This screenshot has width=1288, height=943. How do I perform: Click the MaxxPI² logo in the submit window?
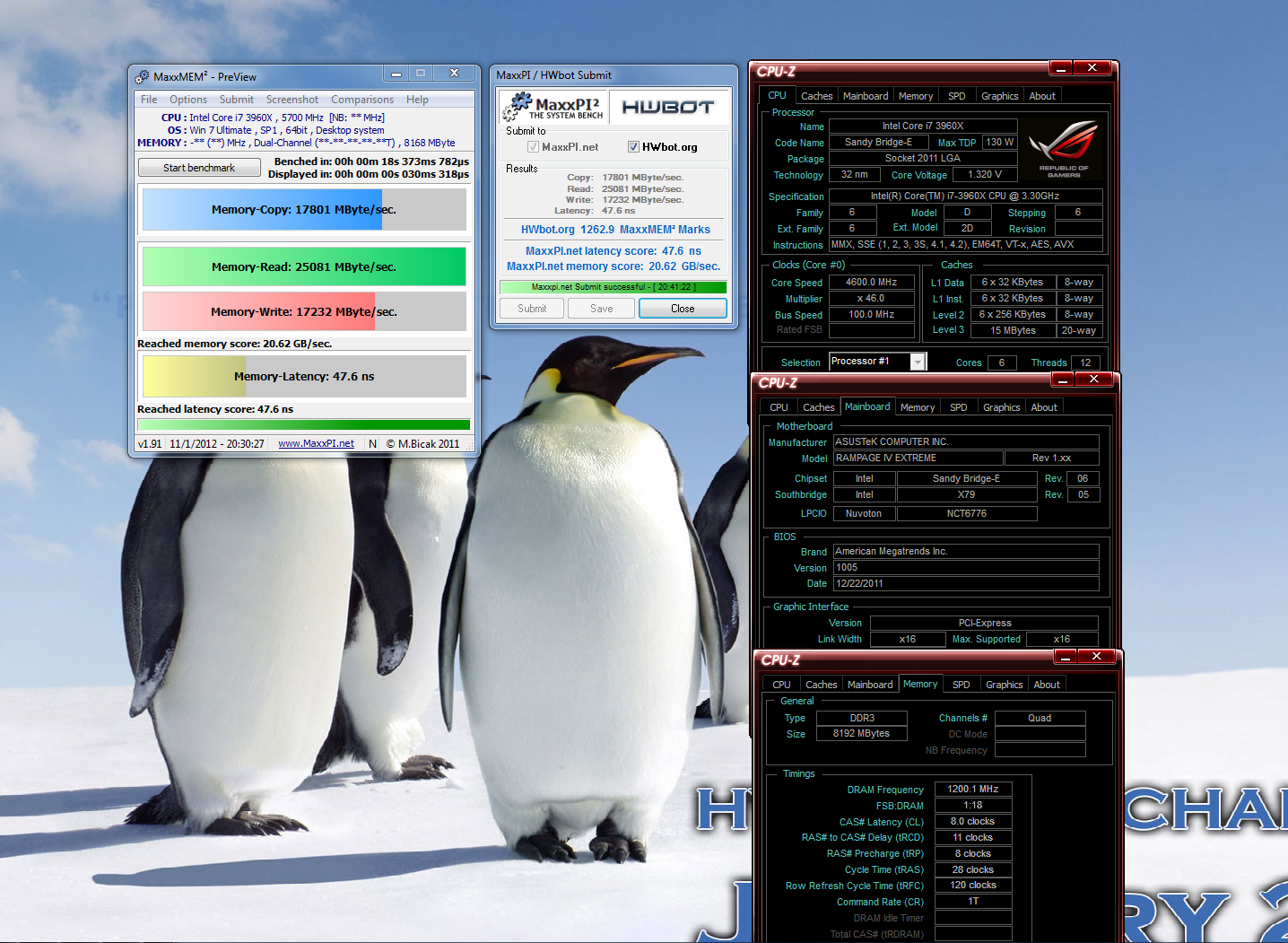[x=553, y=107]
